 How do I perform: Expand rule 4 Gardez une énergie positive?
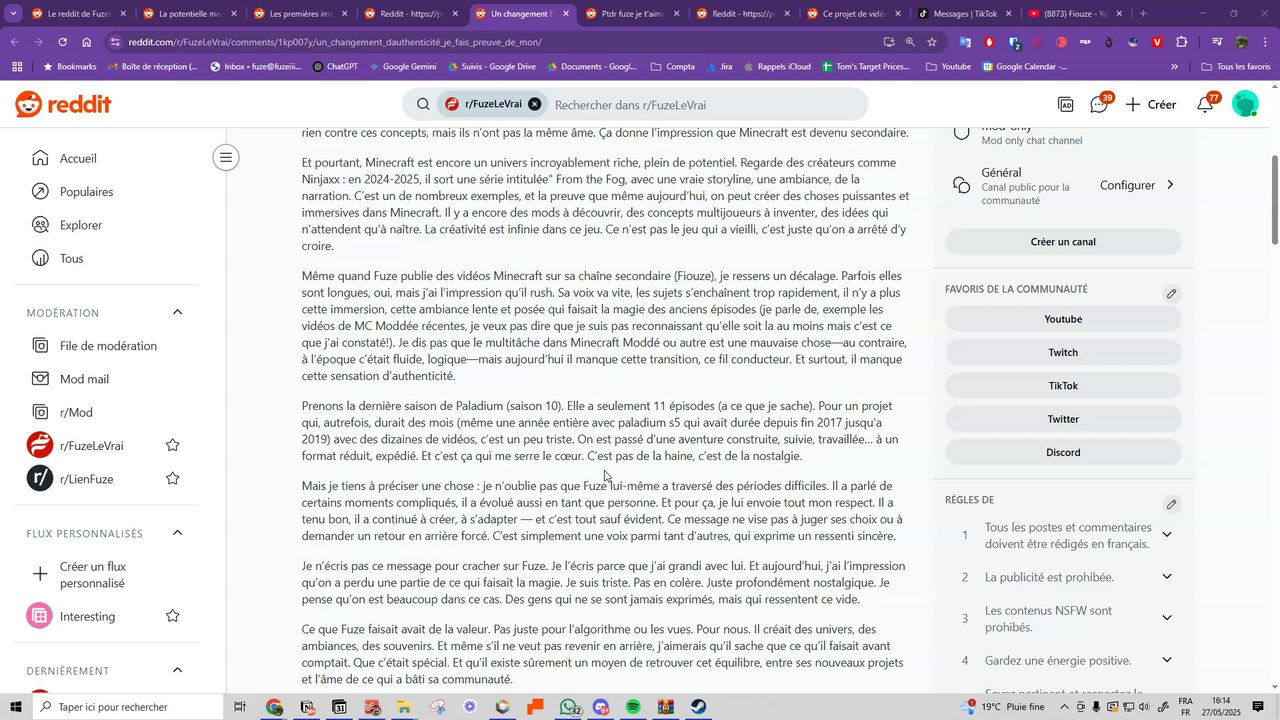1166,660
